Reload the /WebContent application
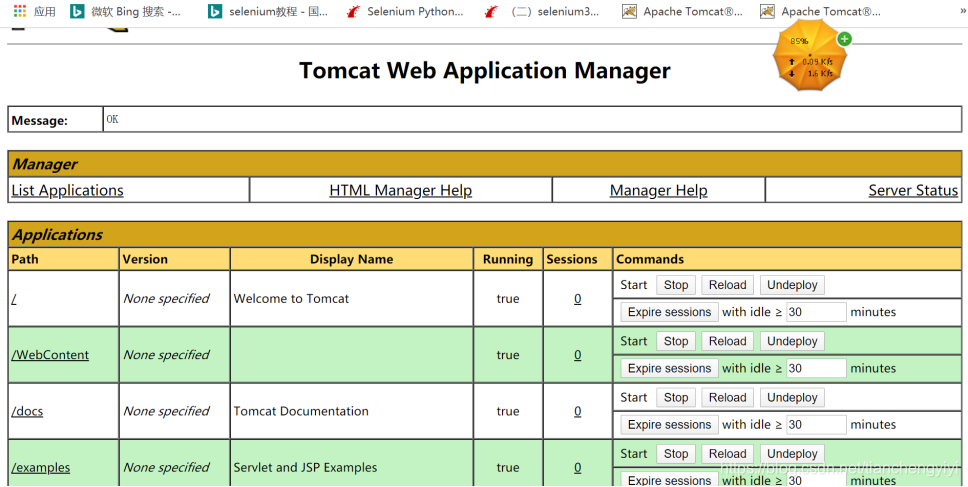The image size is (968, 487). coord(727,341)
